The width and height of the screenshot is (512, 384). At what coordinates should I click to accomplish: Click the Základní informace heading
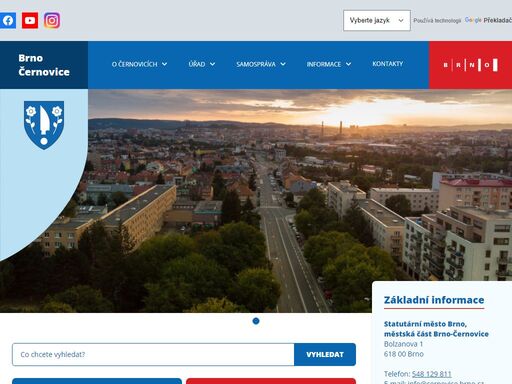click(x=434, y=300)
